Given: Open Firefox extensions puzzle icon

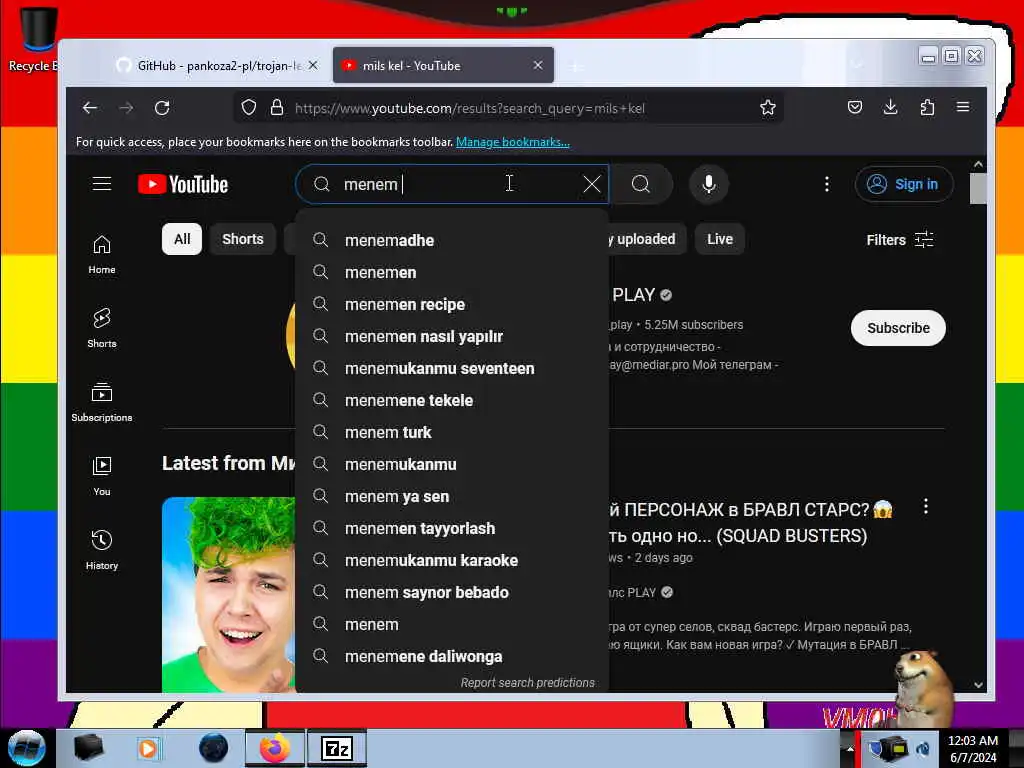Looking at the screenshot, I should (x=927, y=108).
